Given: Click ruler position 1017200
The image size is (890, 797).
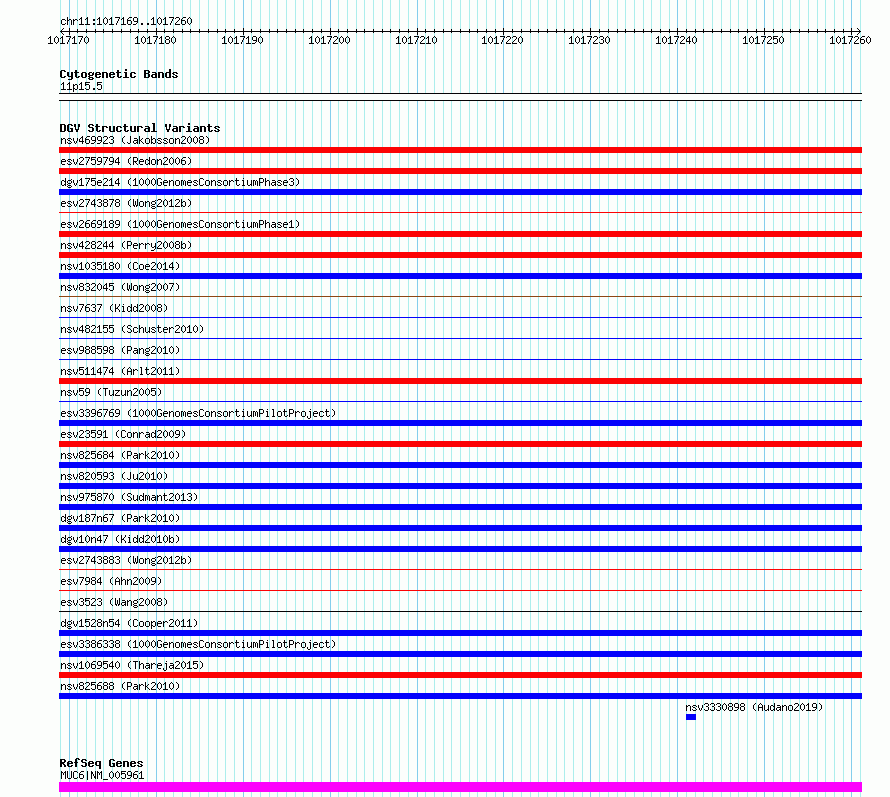Looking at the screenshot, I should [x=329, y=40].
